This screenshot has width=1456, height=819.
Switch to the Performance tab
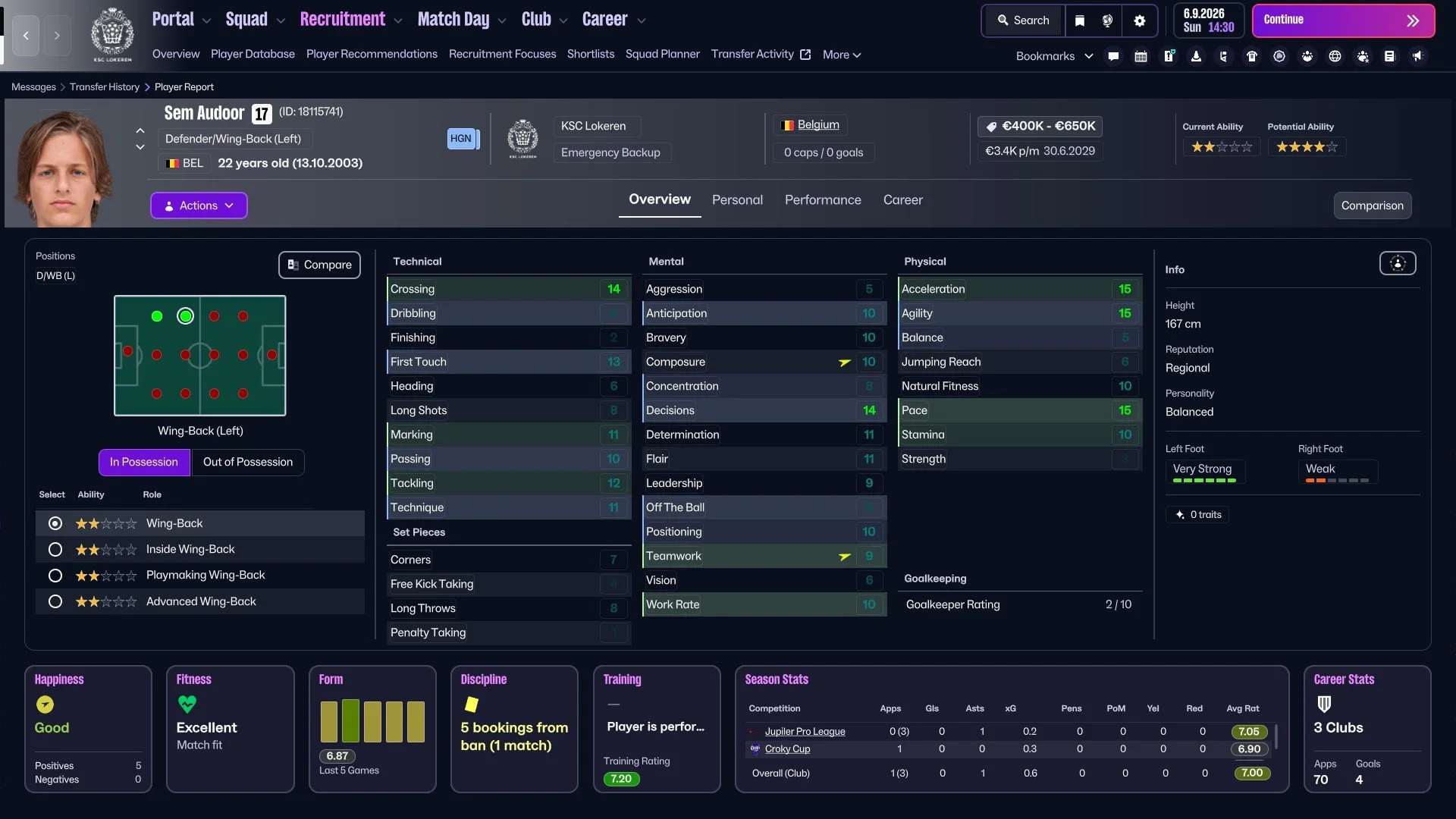[823, 200]
